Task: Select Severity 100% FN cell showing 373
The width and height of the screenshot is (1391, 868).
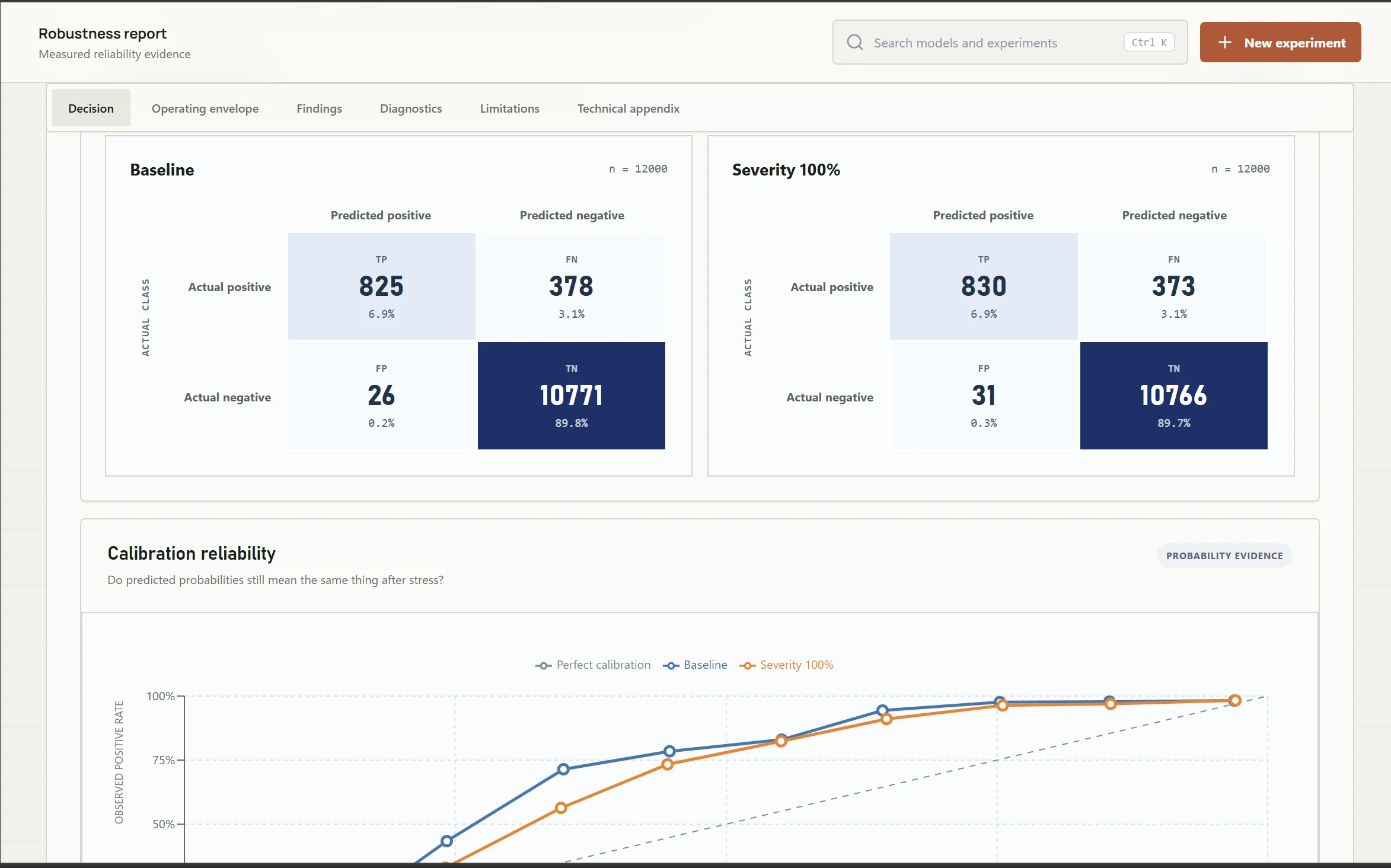Action: coord(1174,286)
